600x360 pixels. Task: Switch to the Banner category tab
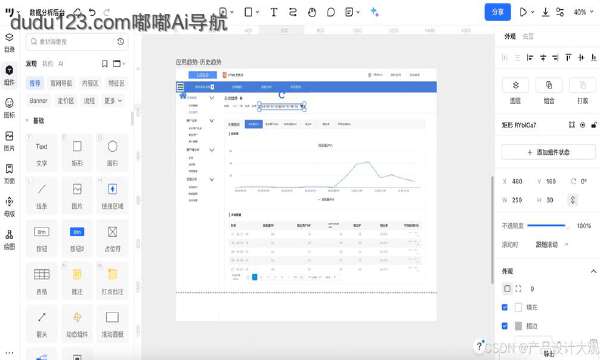[38, 101]
